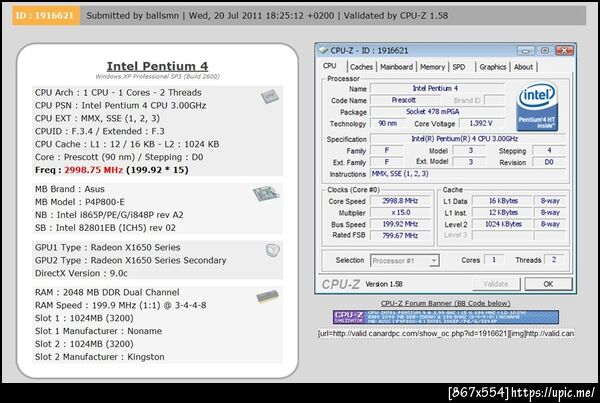Click the Intel Pentium 4 title link
Image resolution: width=600 pixels, height=403 pixels.
[157, 66]
